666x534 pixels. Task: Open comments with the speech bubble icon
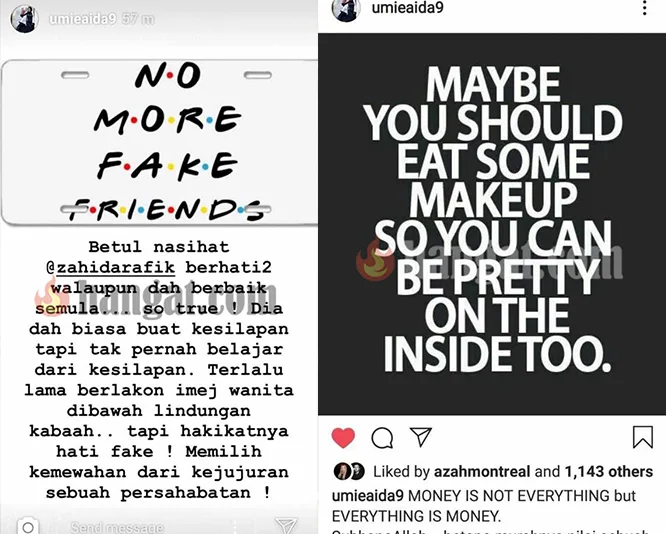(x=382, y=438)
